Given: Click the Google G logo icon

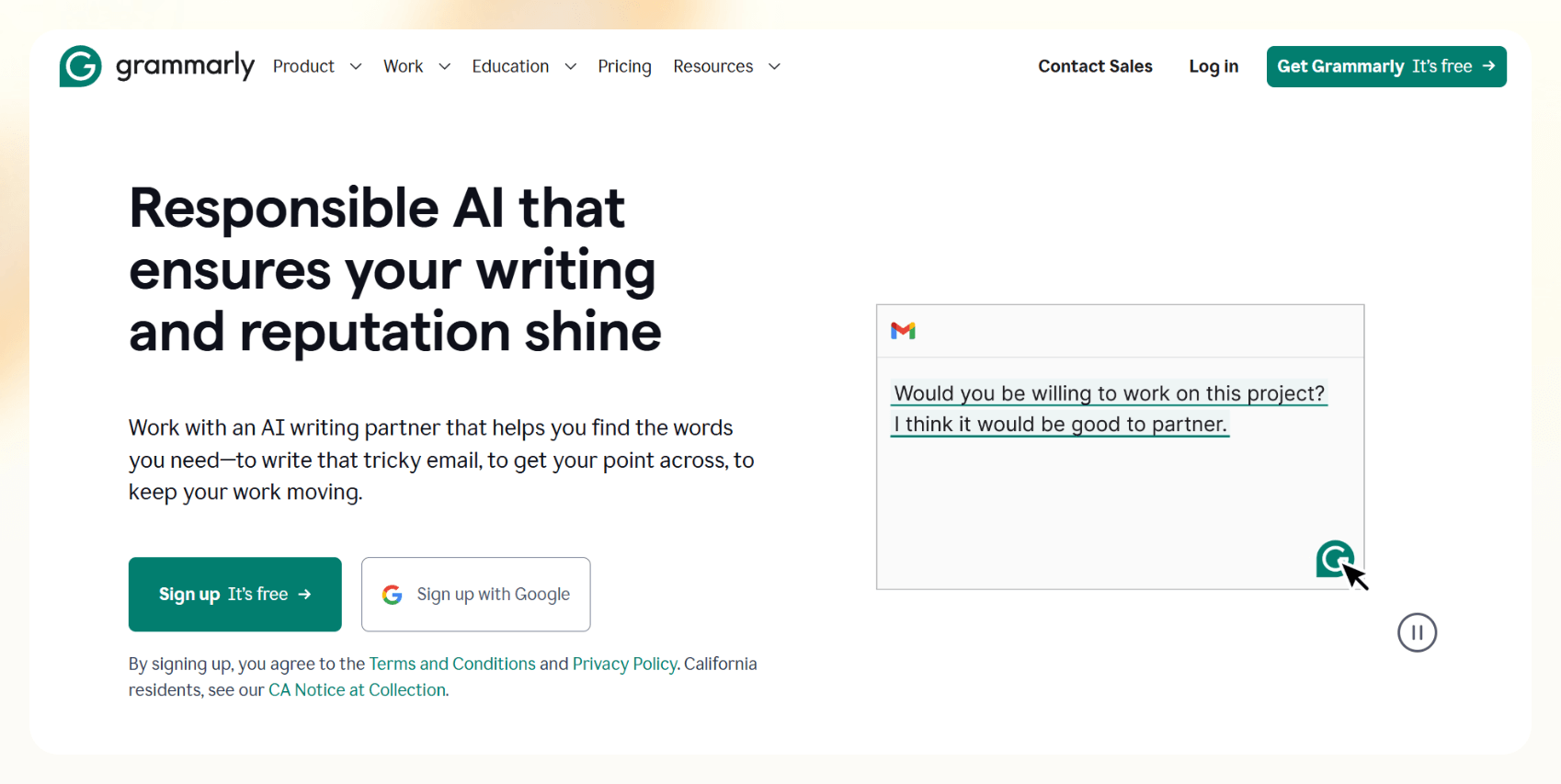Looking at the screenshot, I should pos(393,595).
